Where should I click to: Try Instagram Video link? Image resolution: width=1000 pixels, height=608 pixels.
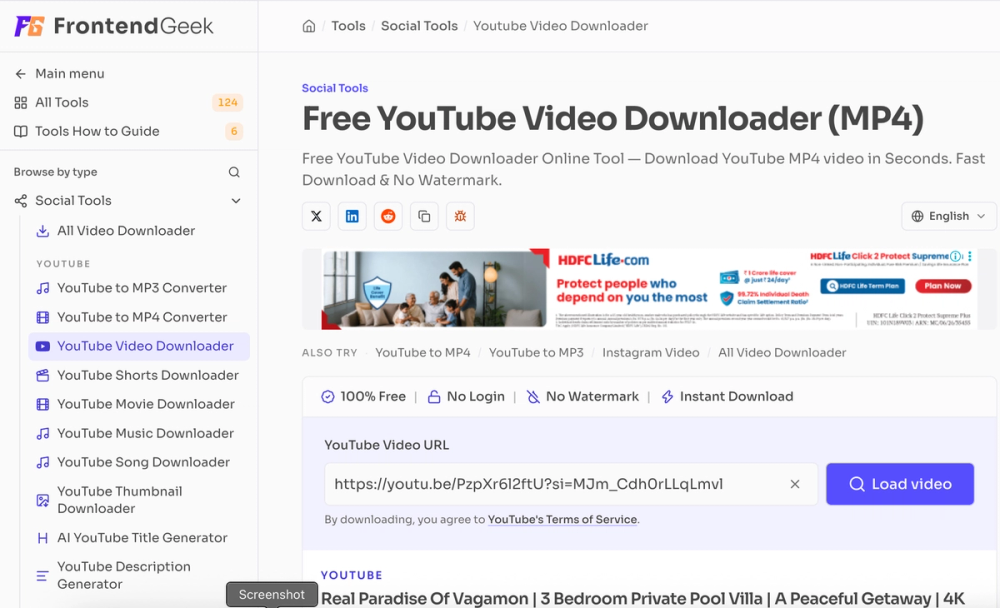(651, 353)
